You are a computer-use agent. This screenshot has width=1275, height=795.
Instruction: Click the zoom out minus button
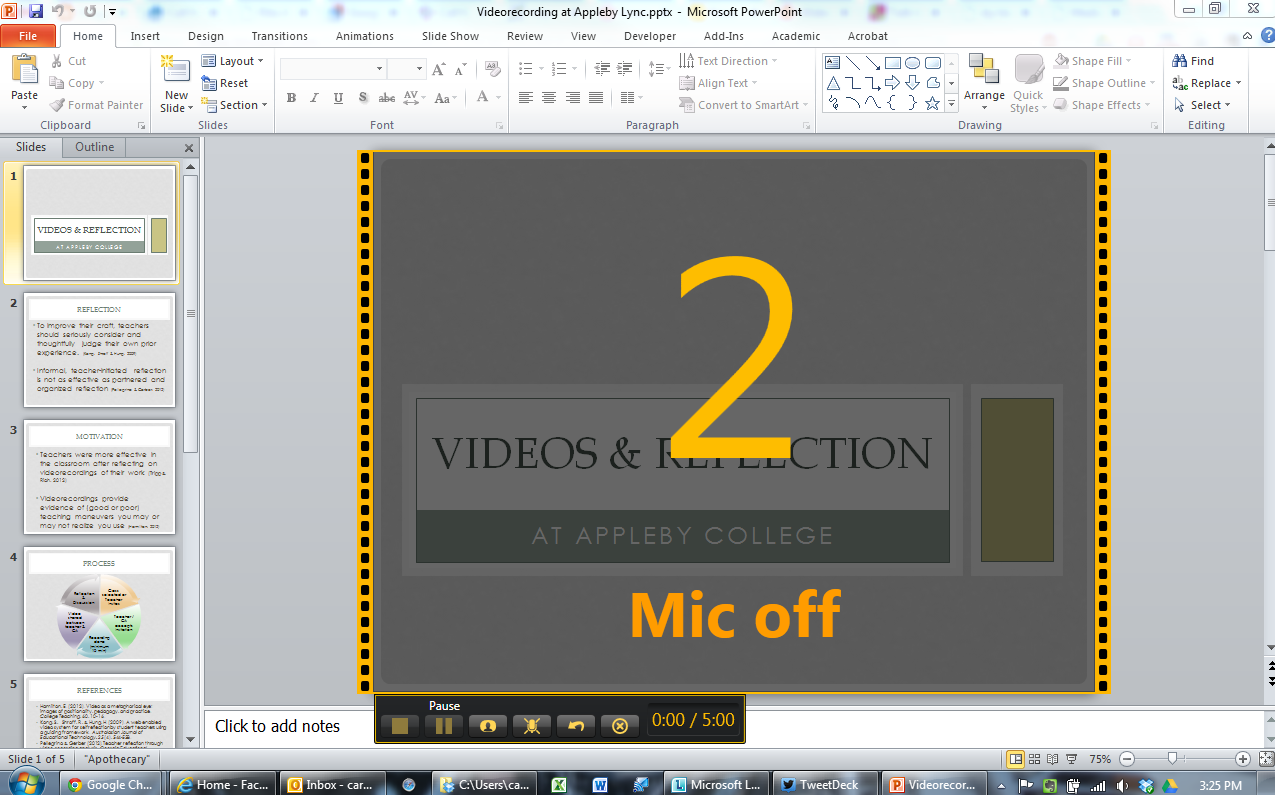coord(1127,759)
